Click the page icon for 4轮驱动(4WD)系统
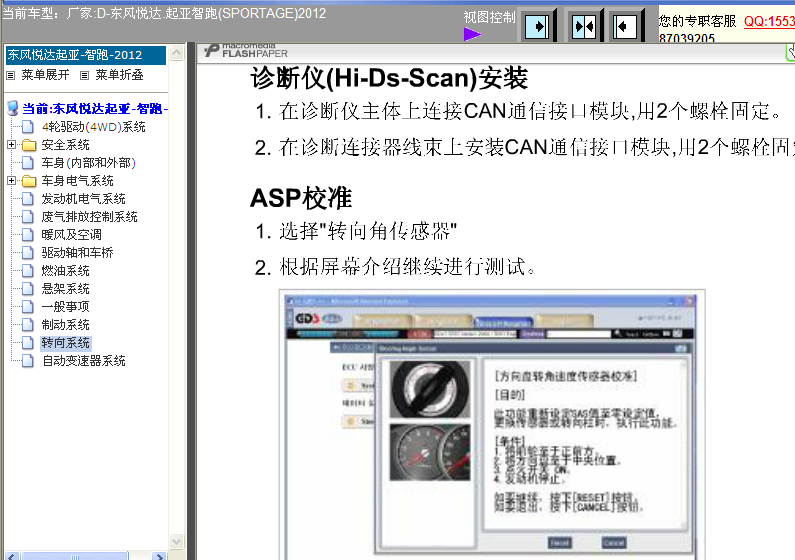The height and width of the screenshot is (560, 795). (28, 127)
